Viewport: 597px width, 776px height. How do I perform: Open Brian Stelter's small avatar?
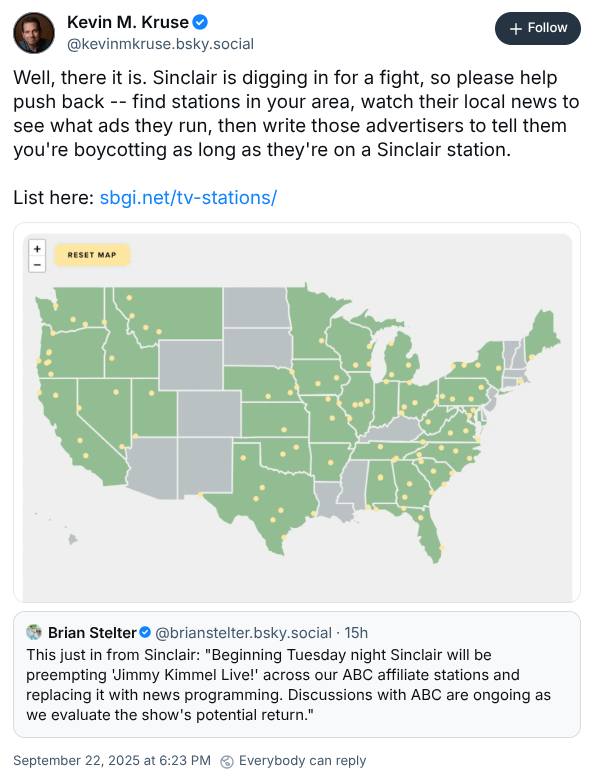[x=34, y=632]
